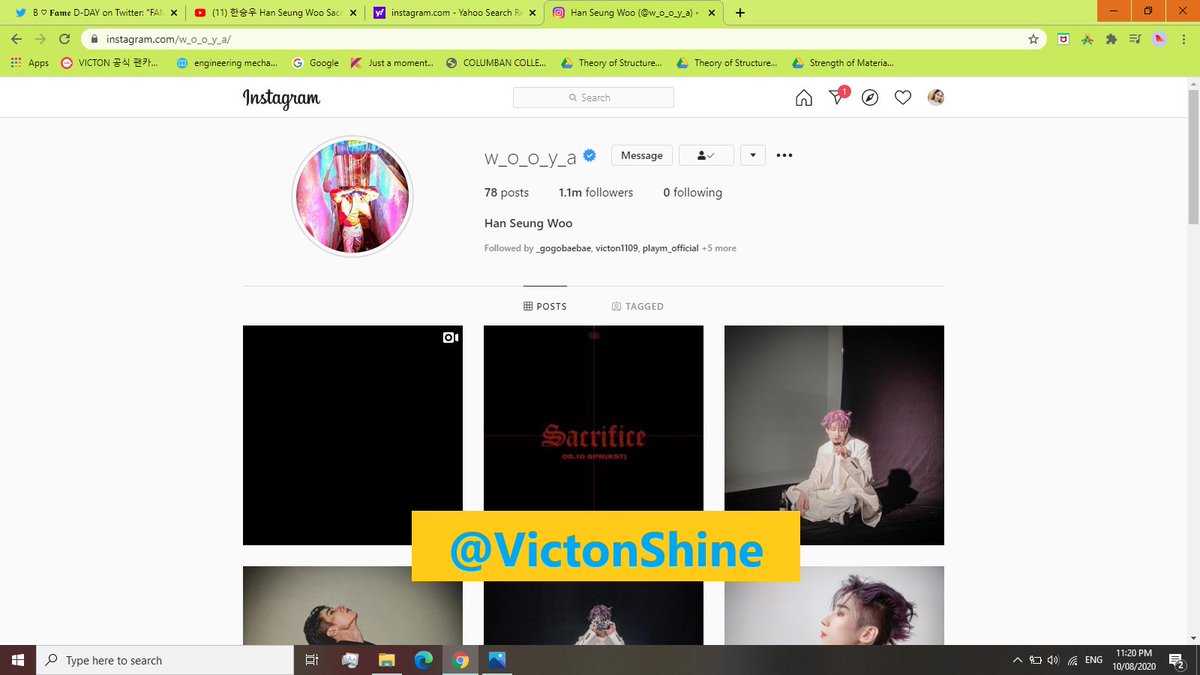Open the VICTON bookmark
The width and height of the screenshot is (1200, 675).
click(109, 62)
